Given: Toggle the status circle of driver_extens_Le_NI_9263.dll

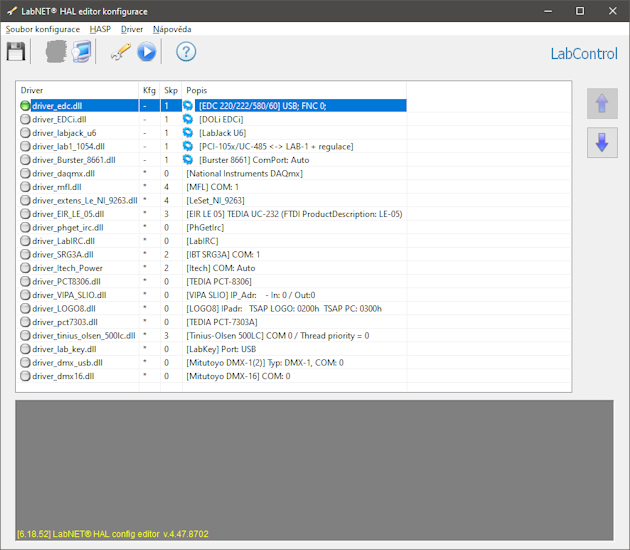Looking at the screenshot, I should coord(25,200).
